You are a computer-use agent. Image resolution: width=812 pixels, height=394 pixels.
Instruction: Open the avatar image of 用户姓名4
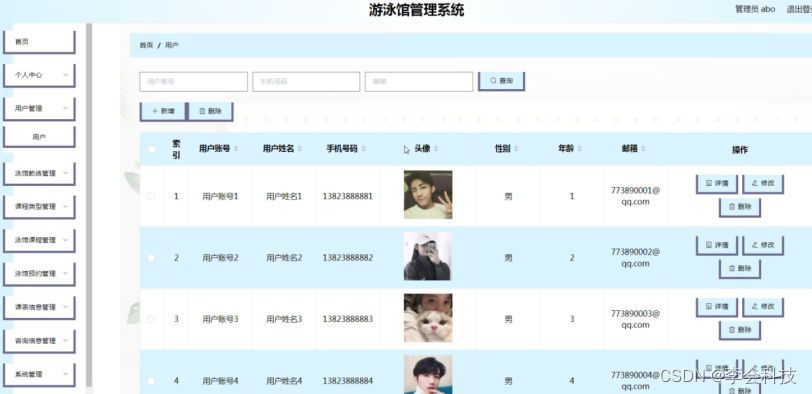tap(428, 374)
